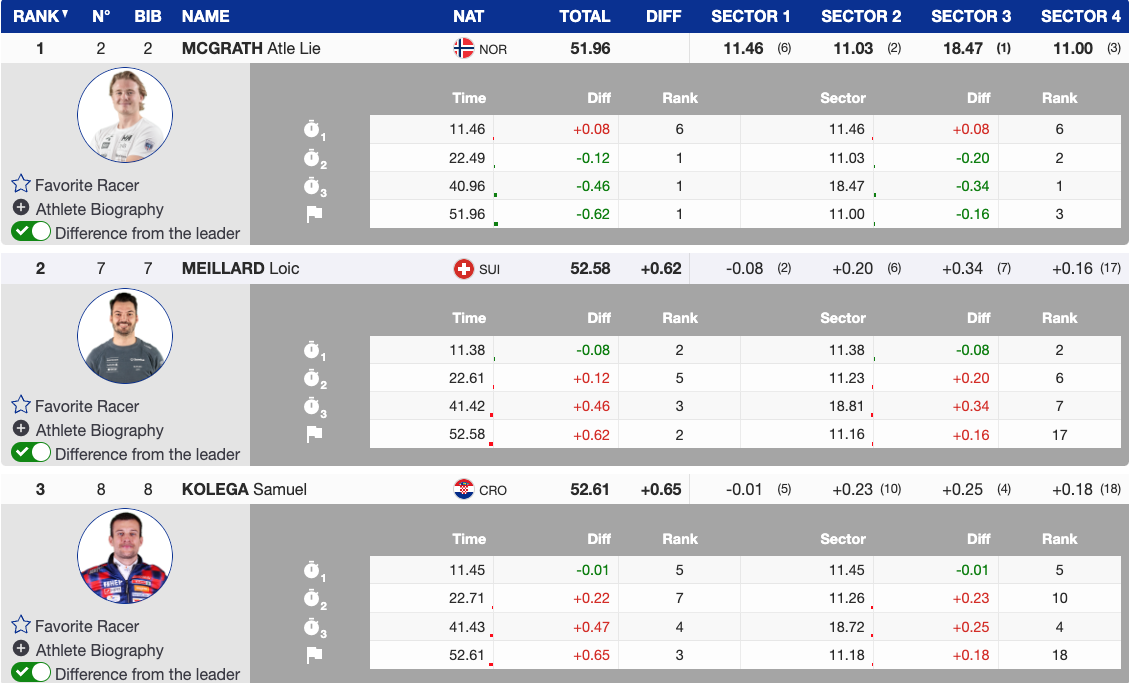Screen dimensions: 1130x683
Task: Star Meillard as a favorite racer
Action: [x=21, y=406]
